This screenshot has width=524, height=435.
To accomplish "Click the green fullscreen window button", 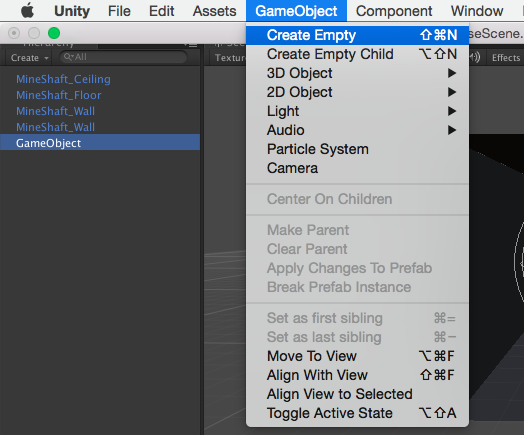I will (54, 33).
